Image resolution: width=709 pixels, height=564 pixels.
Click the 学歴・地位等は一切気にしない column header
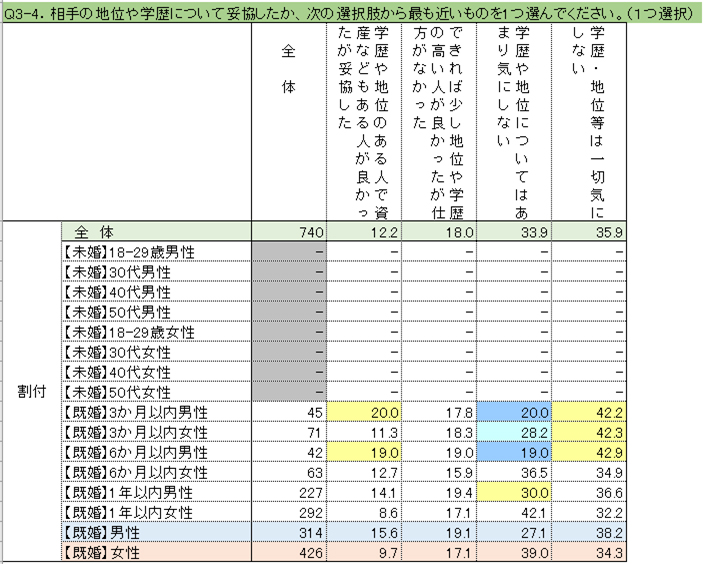point(589,122)
